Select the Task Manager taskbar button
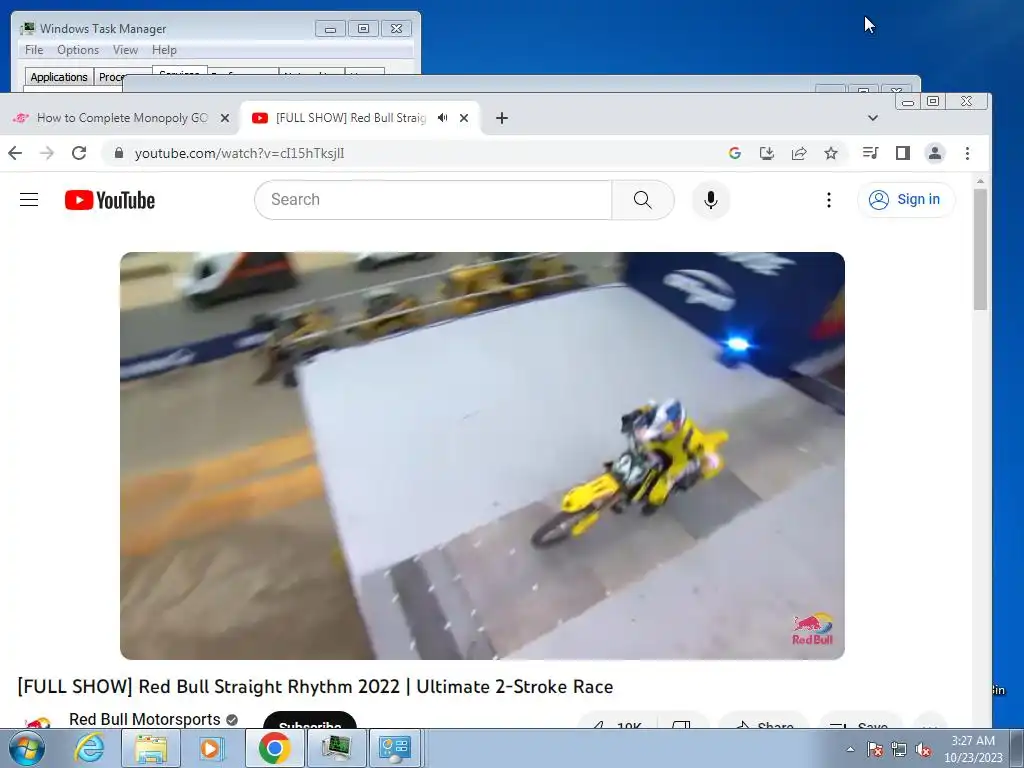Image resolution: width=1024 pixels, height=768 pixels. click(x=336, y=748)
